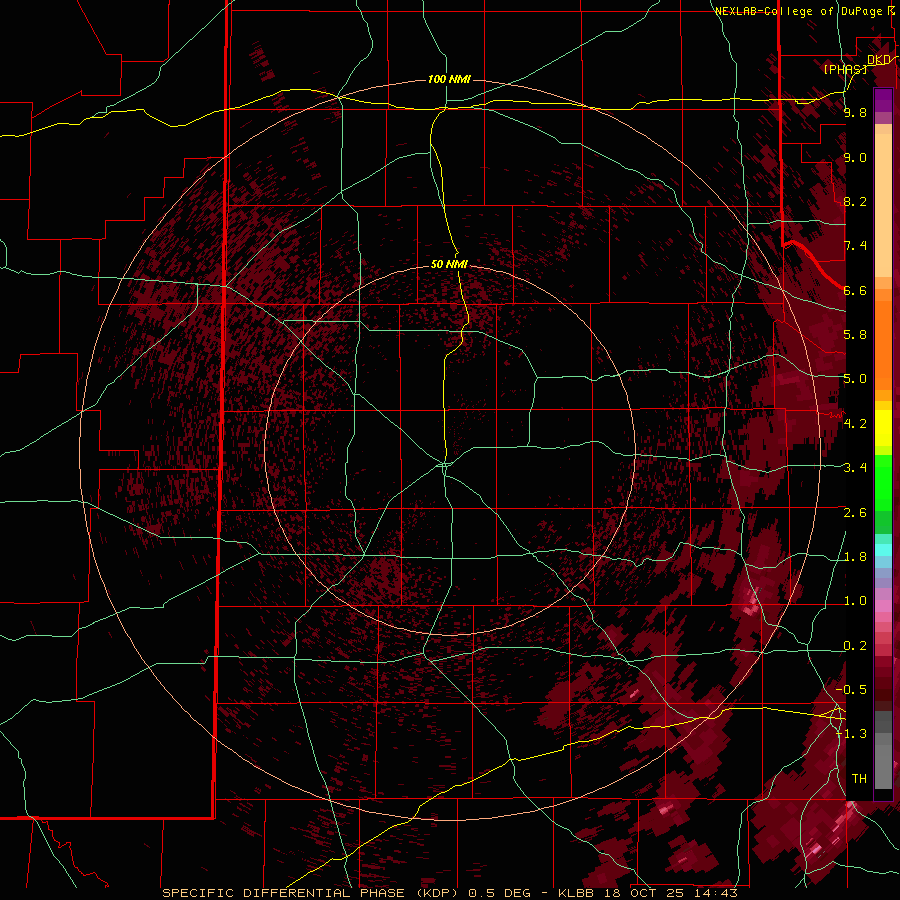The width and height of the screenshot is (900, 900).
Task: Click the 2.6 value on the scale
Action: [x=855, y=513]
